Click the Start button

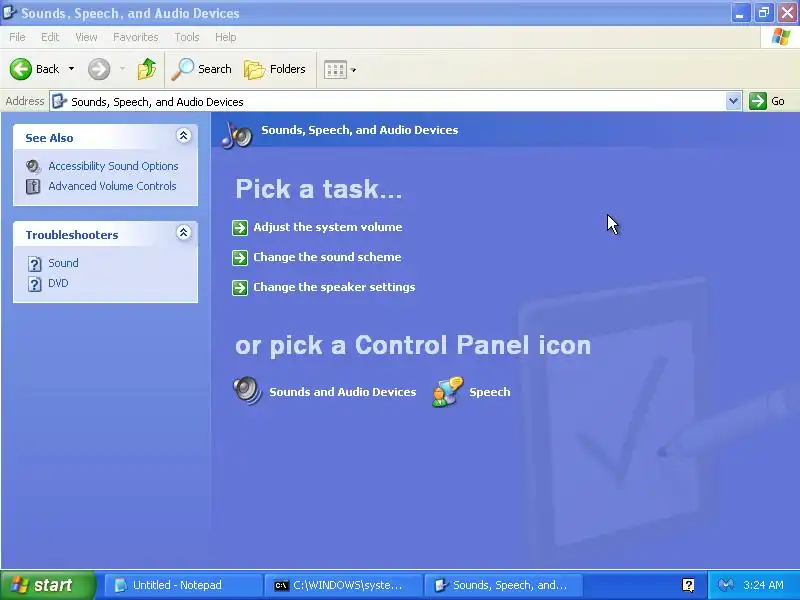tap(47, 585)
